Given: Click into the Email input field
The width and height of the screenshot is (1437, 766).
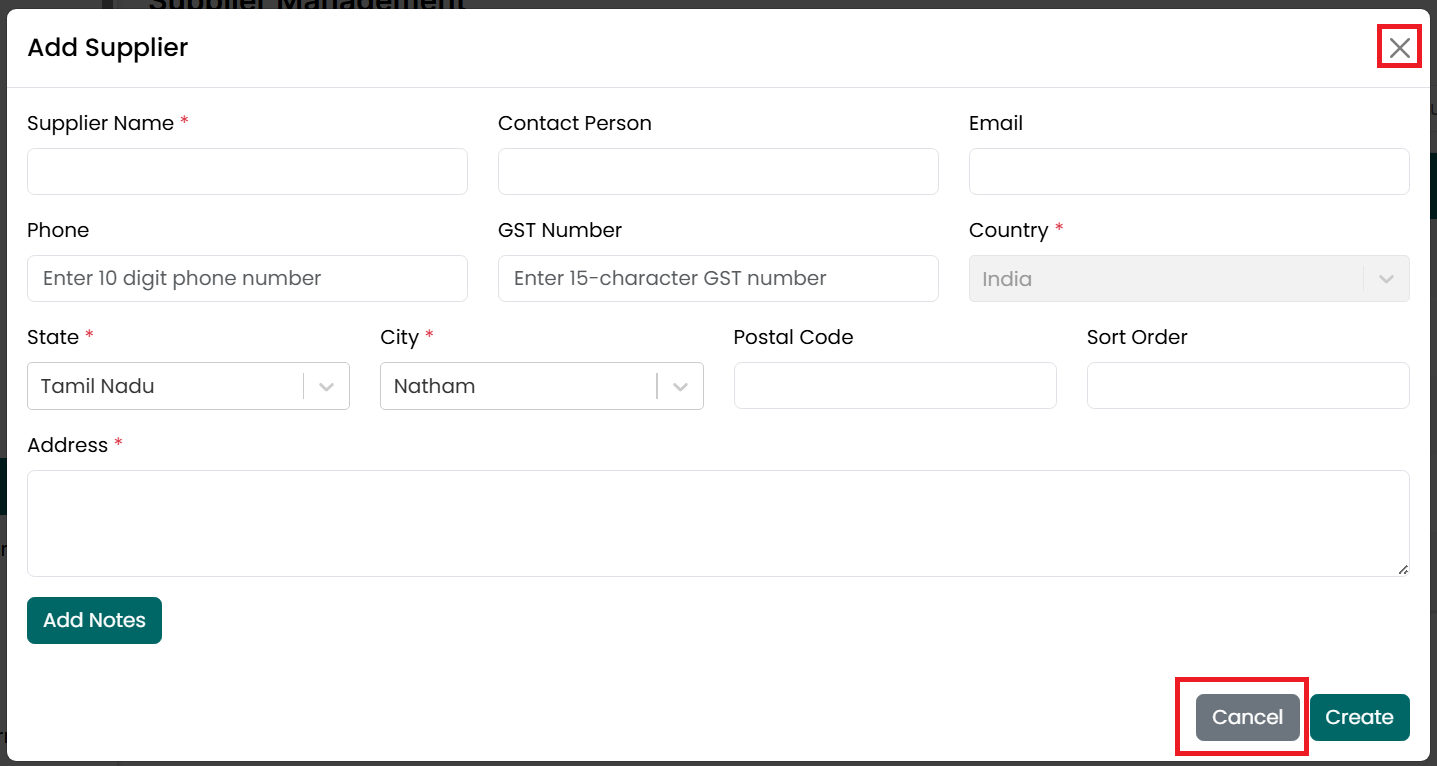Looking at the screenshot, I should click(x=1189, y=171).
